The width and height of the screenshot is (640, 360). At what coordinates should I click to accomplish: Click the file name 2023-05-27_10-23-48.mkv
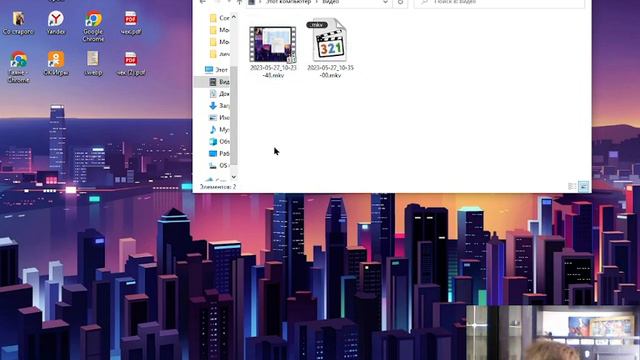point(273,71)
